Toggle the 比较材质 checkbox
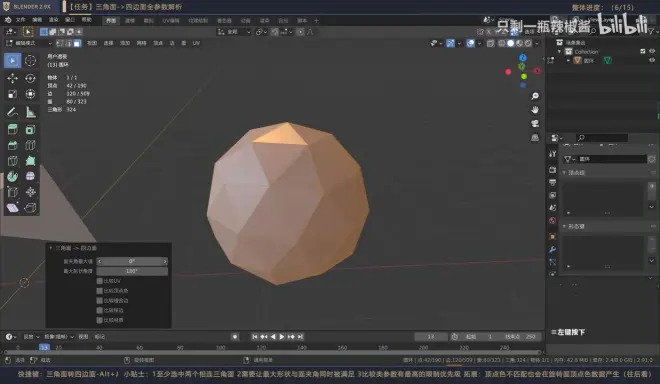This screenshot has width=660, height=384. 100,320
